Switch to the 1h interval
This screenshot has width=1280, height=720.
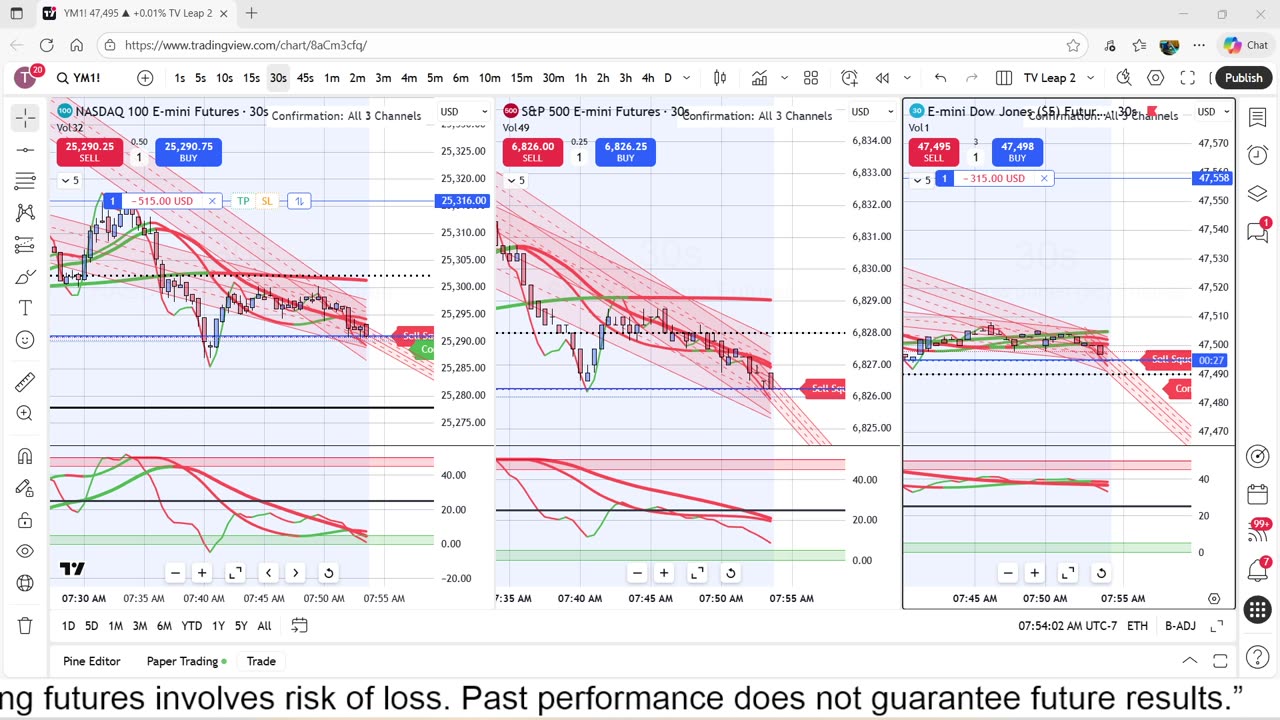[x=580, y=78]
